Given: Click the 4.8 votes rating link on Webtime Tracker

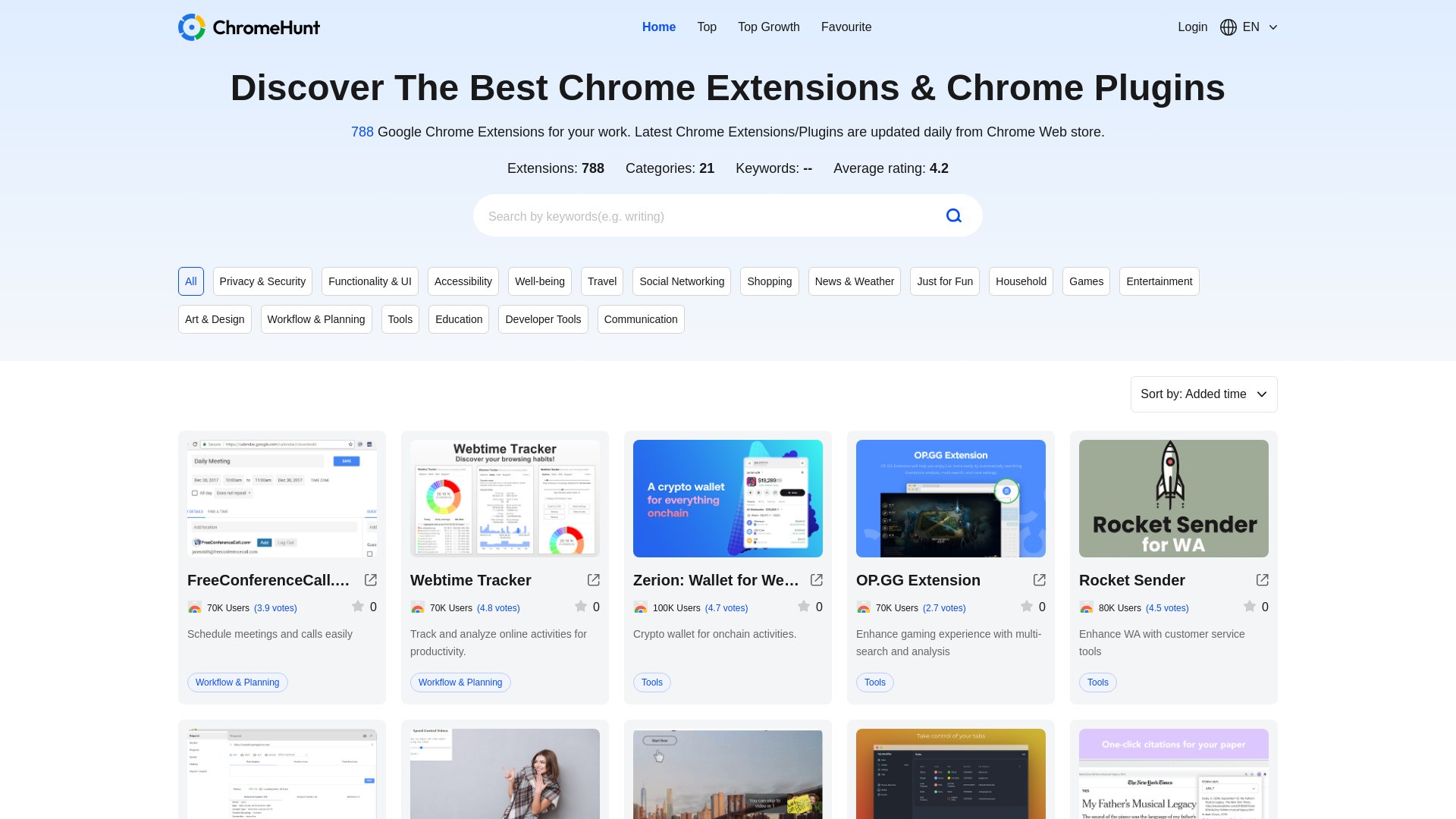Looking at the screenshot, I should pos(497,607).
